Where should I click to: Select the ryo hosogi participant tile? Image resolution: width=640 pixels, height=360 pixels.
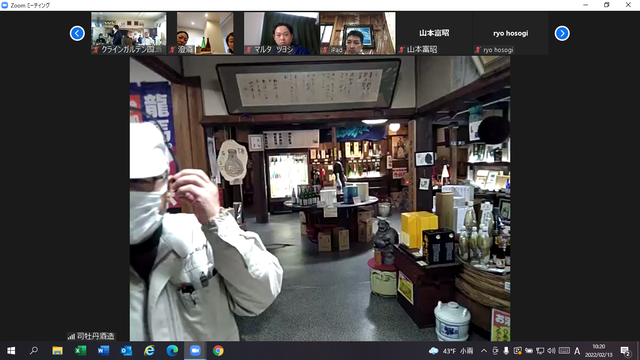pyautogui.click(x=511, y=33)
